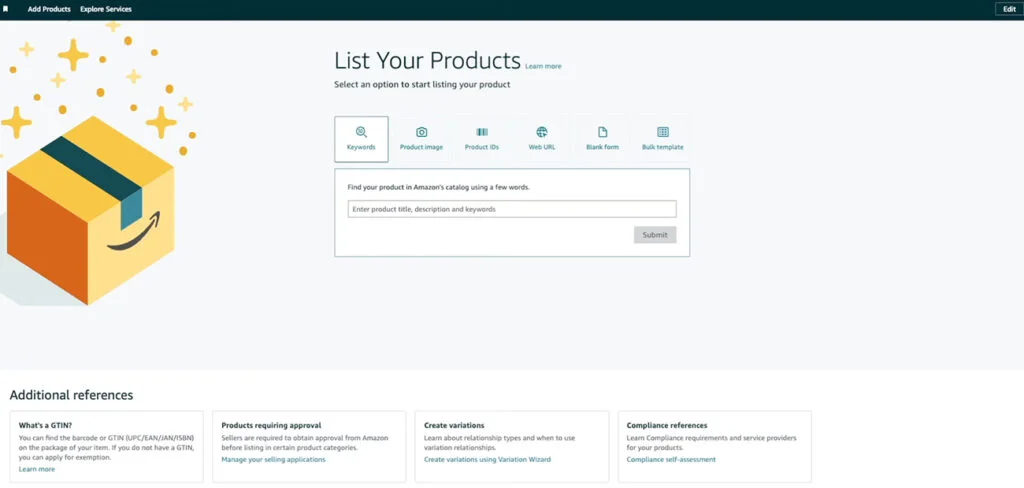Click the Edit button in top bar
This screenshot has width=1024, height=488.
click(1009, 9)
